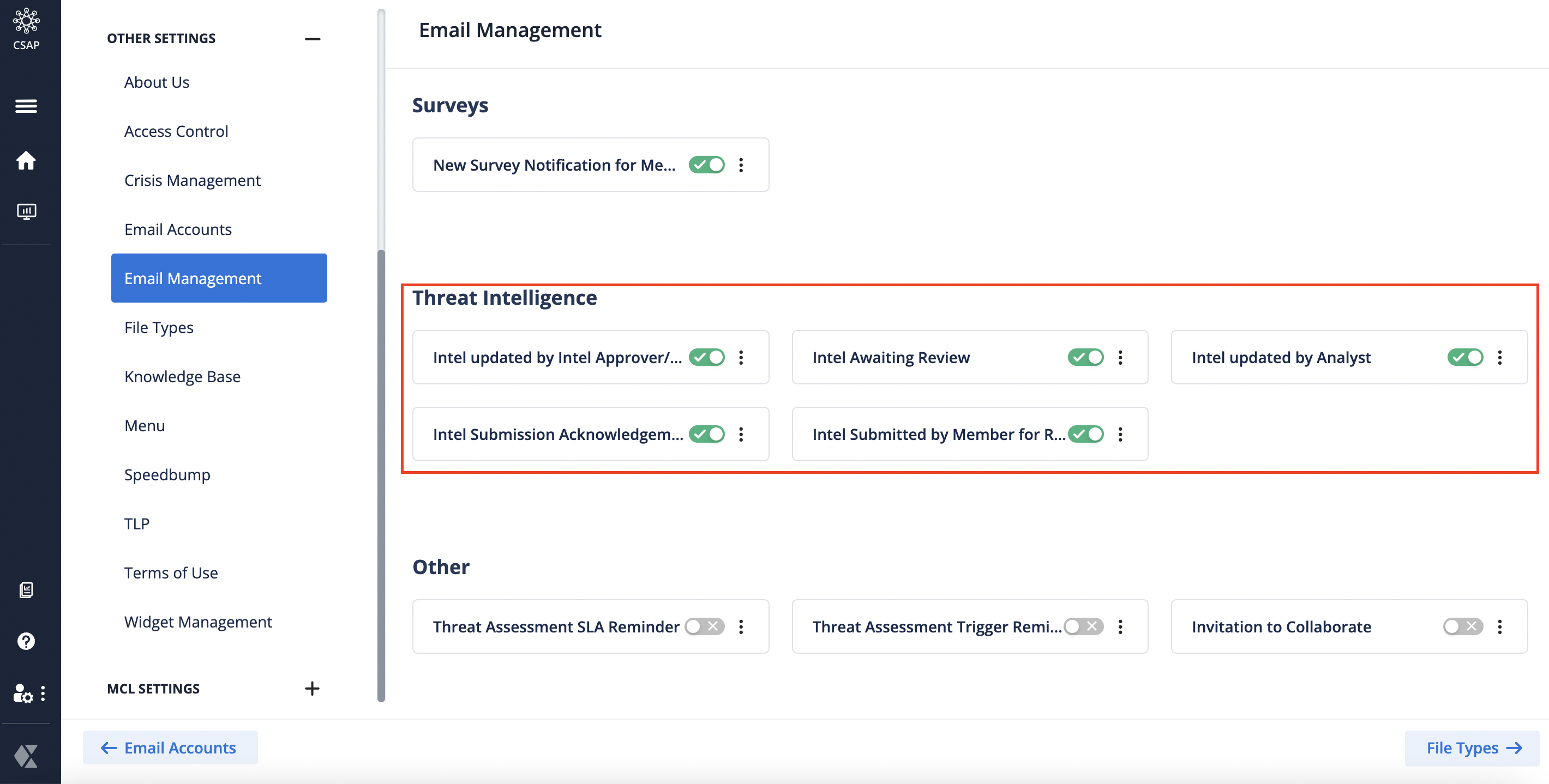Toggle off Intel Awaiting Review notification
The height and width of the screenshot is (784, 1549).
pyautogui.click(x=1085, y=357)
